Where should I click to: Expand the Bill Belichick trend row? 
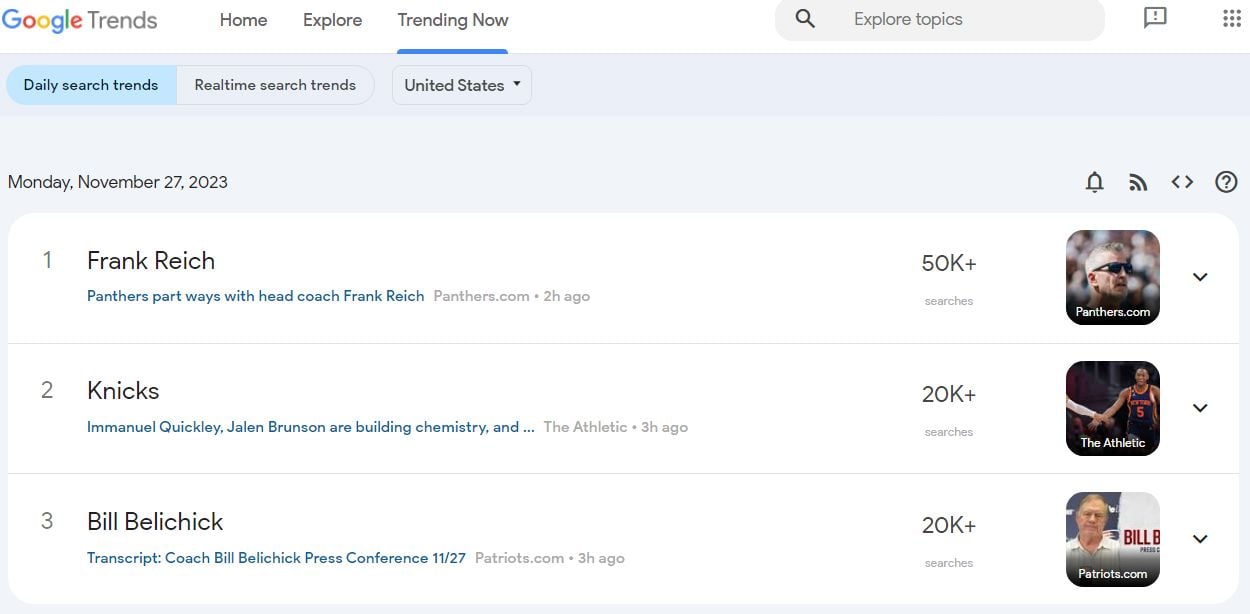tap(1200, 539)
